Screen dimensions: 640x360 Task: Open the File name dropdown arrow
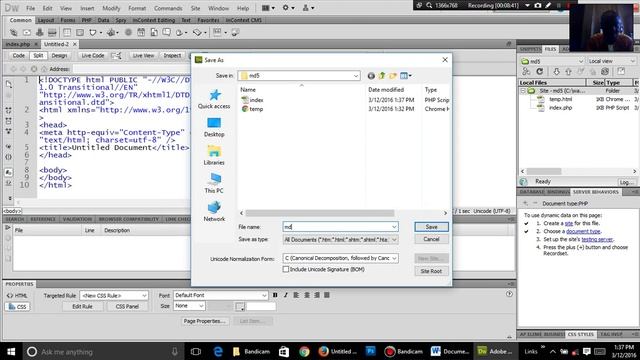tap(394, 227)
